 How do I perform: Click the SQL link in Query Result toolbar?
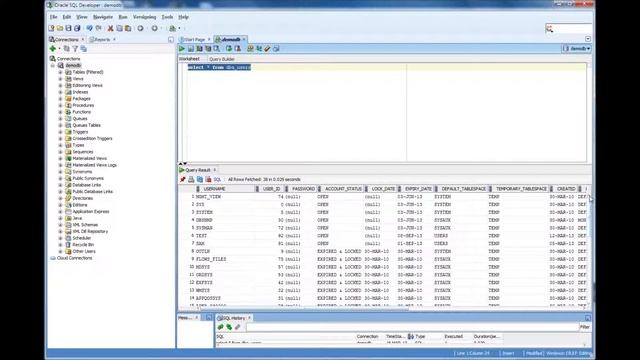217,180
